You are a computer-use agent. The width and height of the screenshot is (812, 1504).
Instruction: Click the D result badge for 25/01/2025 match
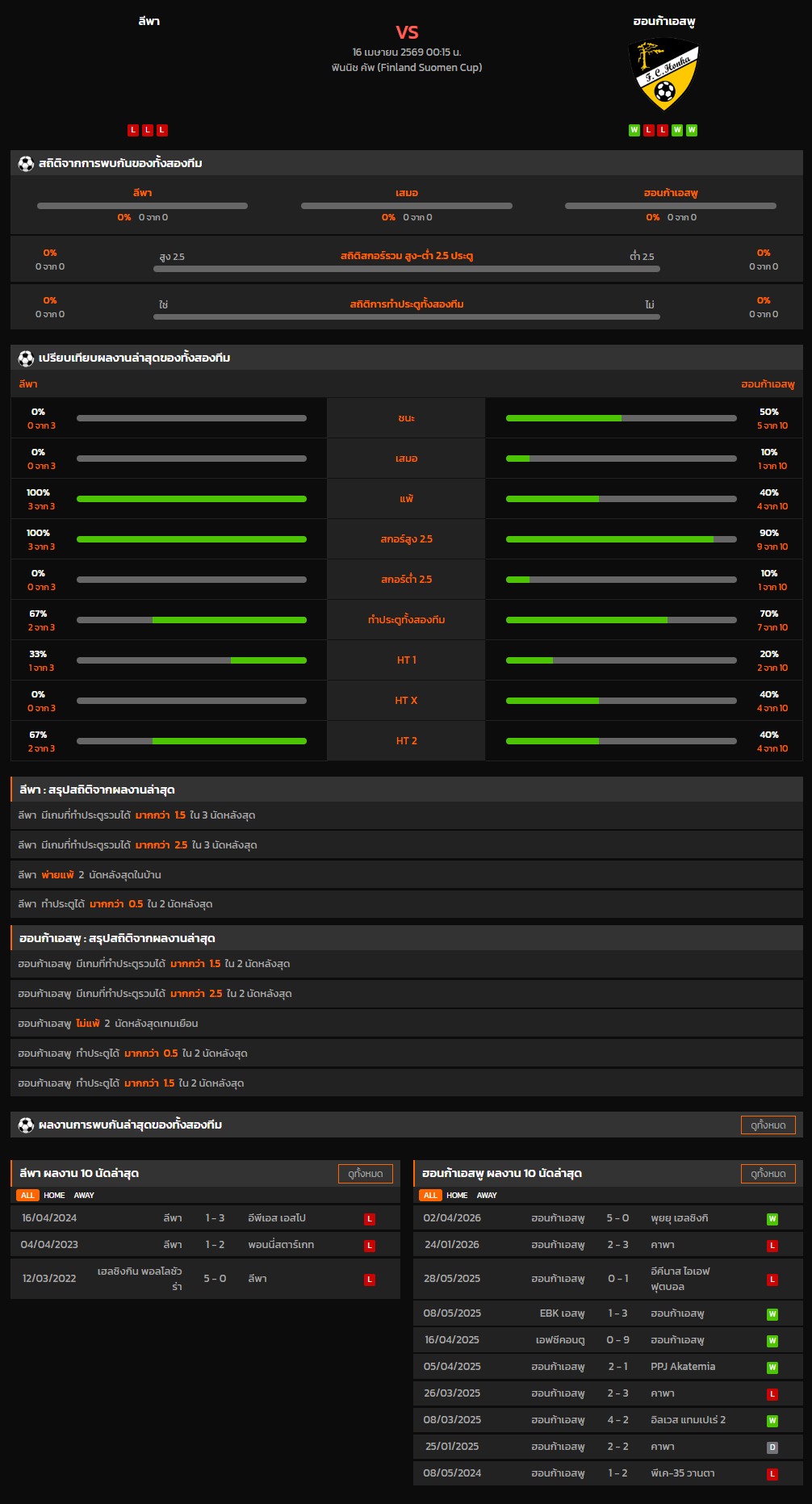click(x=772, y=1447)
